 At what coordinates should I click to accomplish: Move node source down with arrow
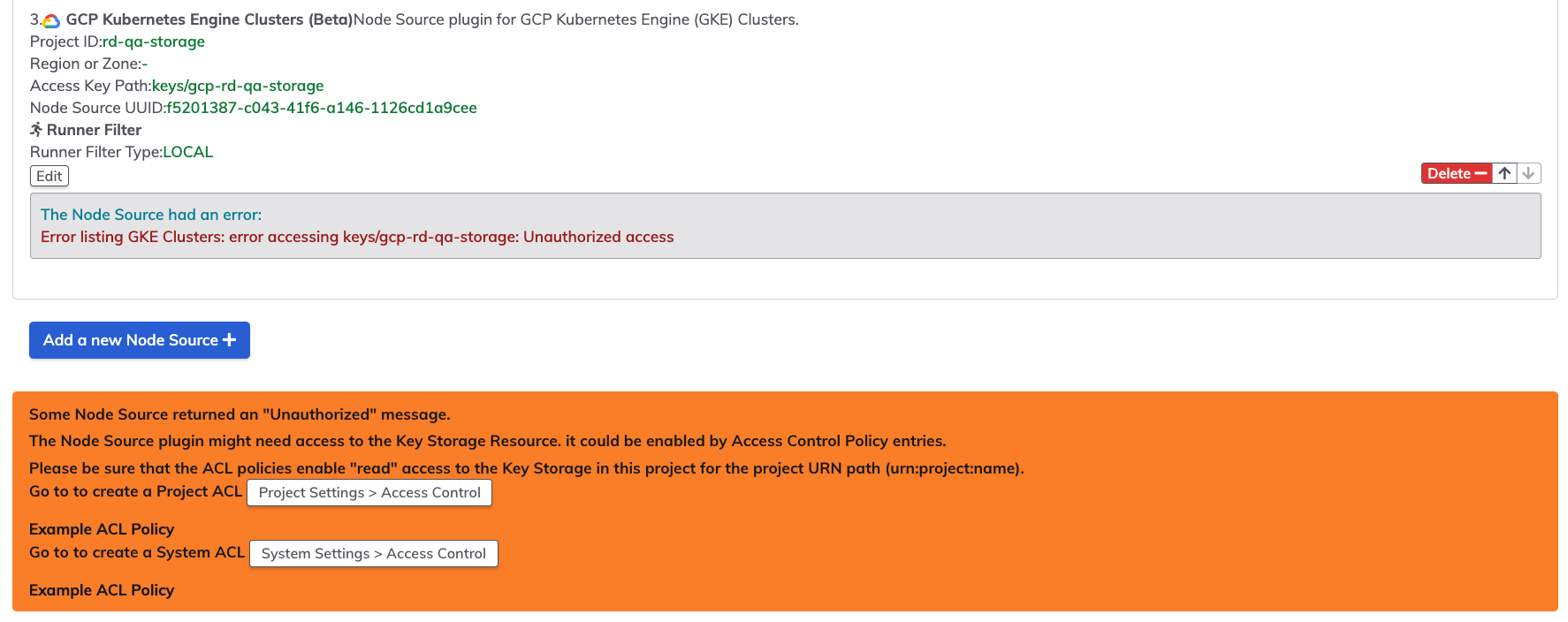pos(1528,173)
